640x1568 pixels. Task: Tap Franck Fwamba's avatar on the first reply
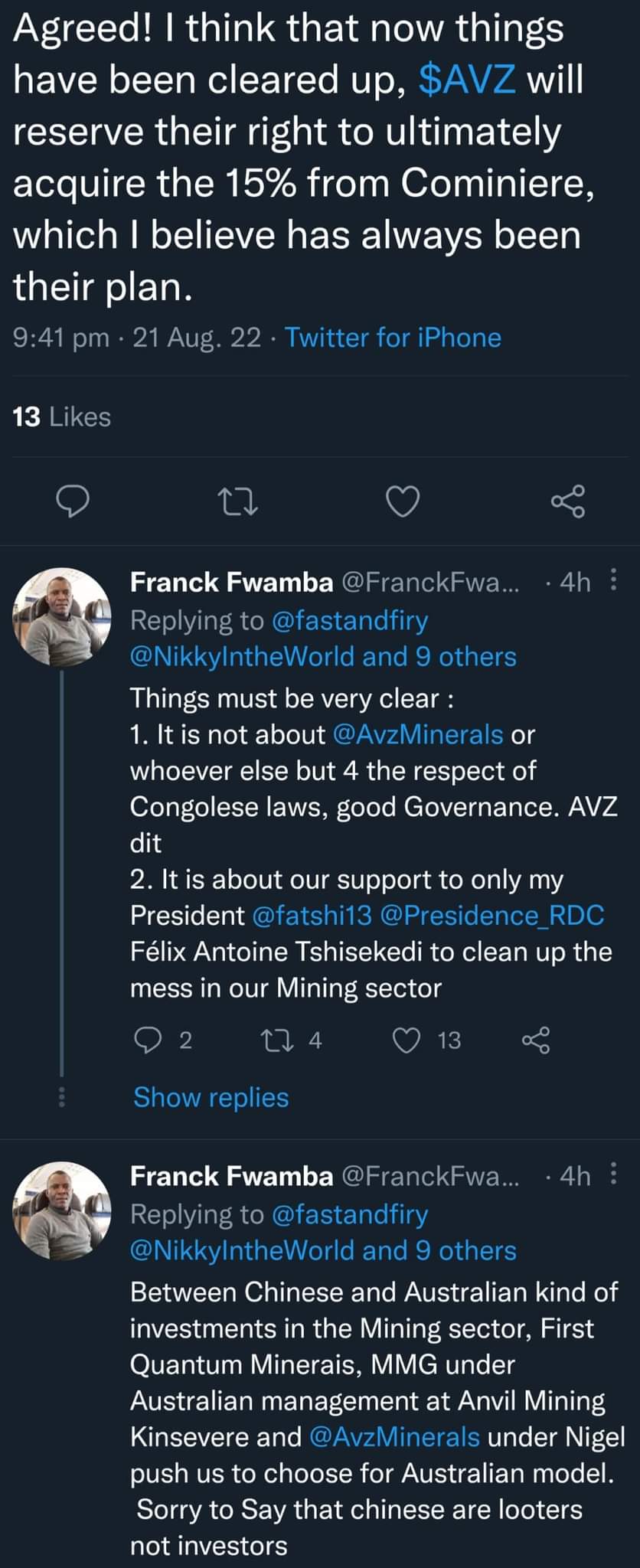pos(62,617)
